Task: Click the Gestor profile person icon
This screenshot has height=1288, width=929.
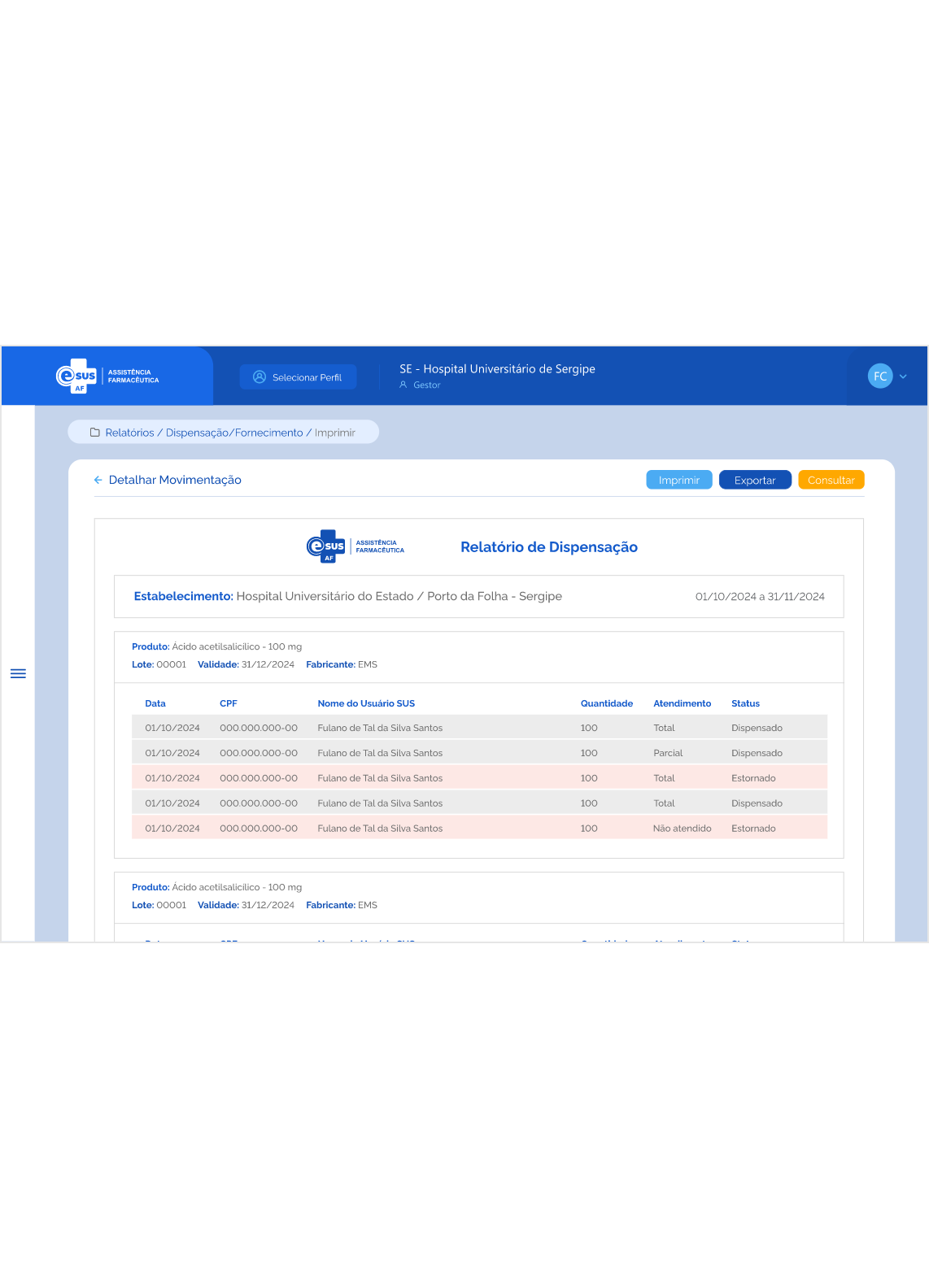Action: (403, 385)
